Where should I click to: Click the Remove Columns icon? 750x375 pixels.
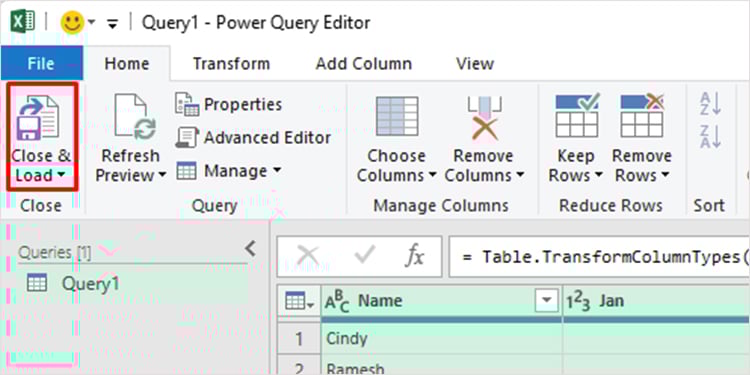pyautogui.click(x=484, y=118)
